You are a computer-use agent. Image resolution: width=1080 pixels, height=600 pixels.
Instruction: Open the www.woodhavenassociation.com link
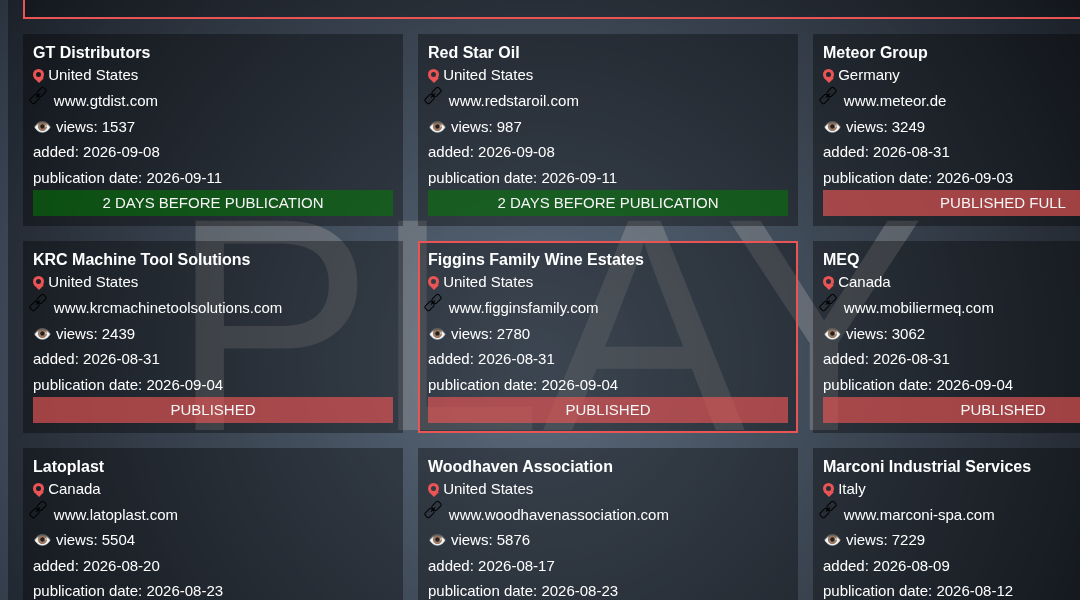tap(558, 515)
